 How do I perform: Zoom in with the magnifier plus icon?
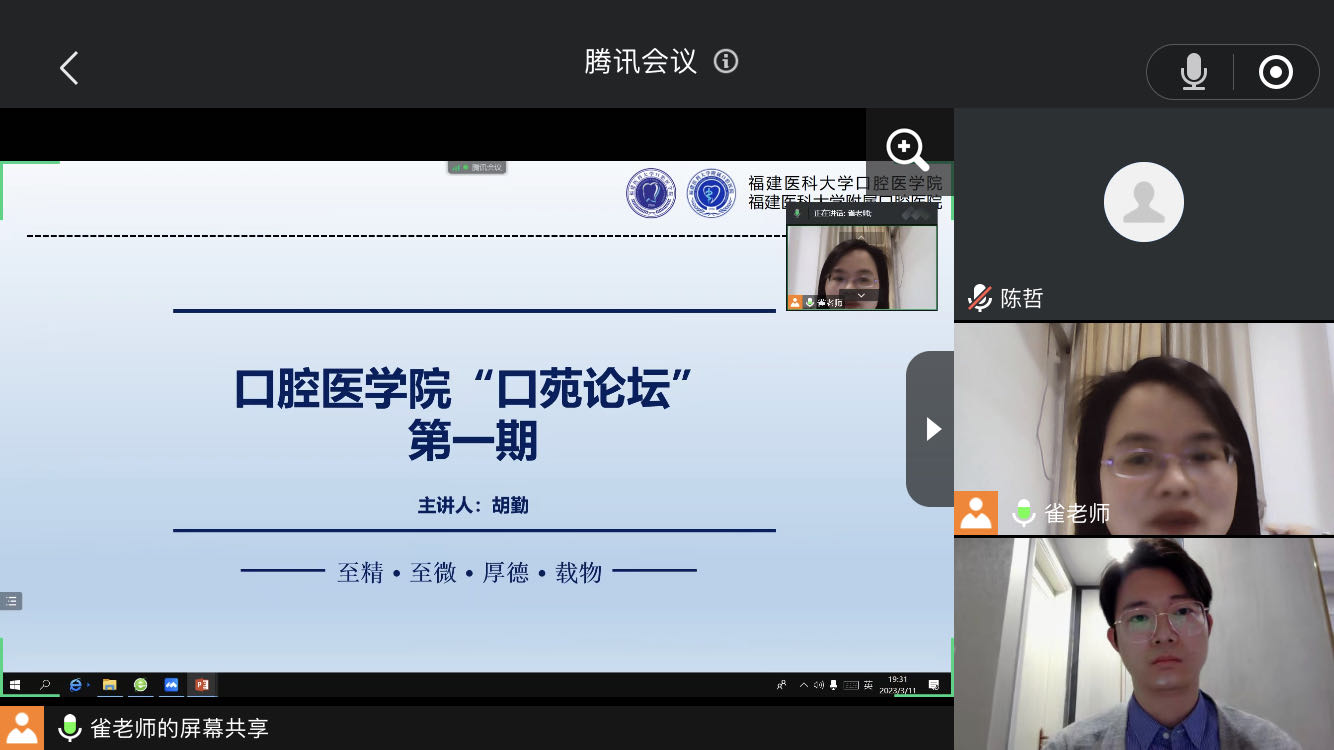pyautogui.click(x=908, y=150)
